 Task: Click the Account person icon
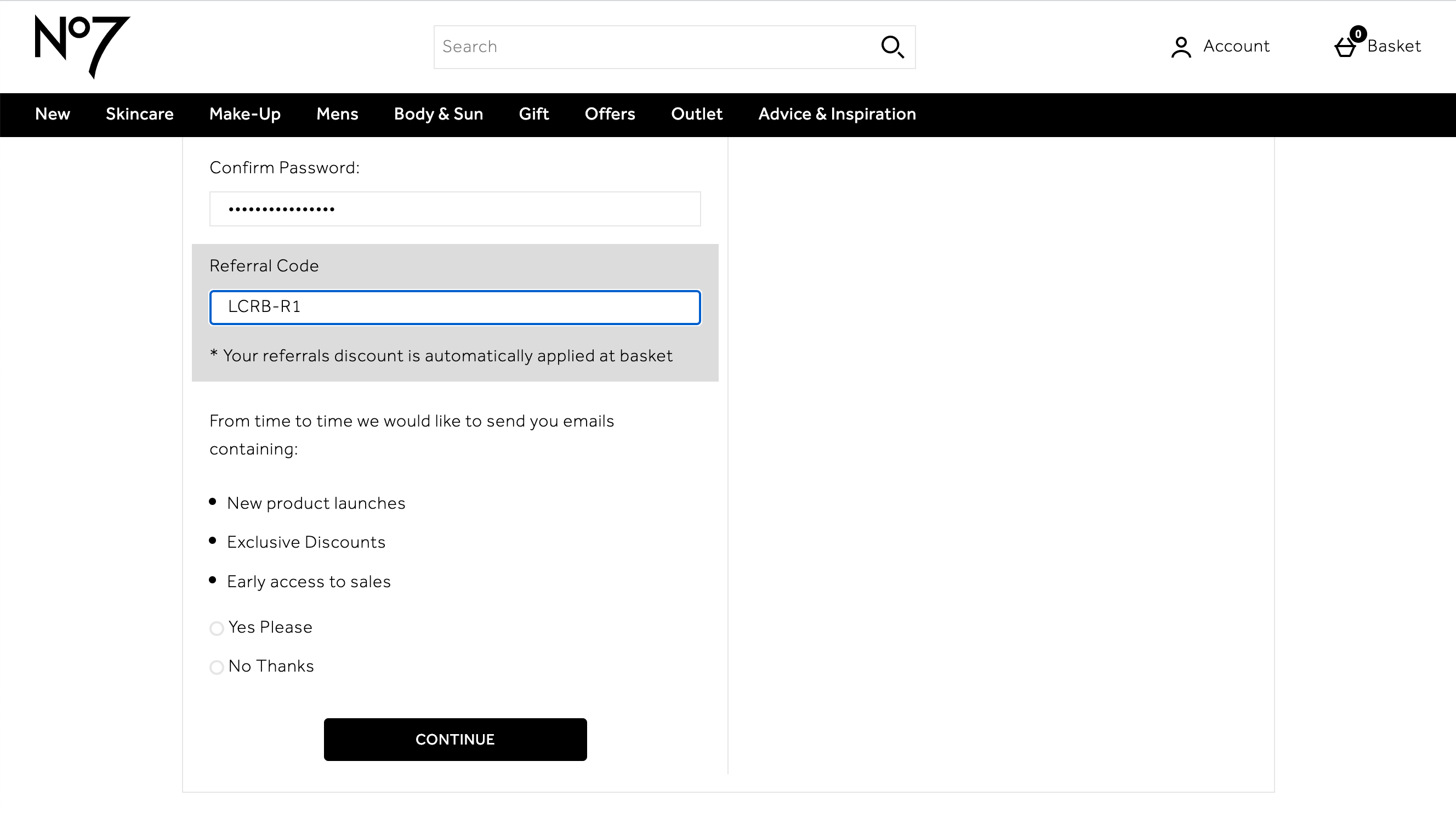coord(1180,47)
